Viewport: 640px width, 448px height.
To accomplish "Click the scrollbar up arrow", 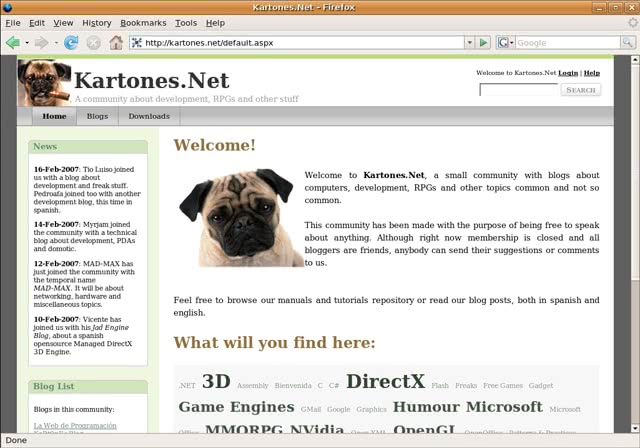I will point(635,60).
